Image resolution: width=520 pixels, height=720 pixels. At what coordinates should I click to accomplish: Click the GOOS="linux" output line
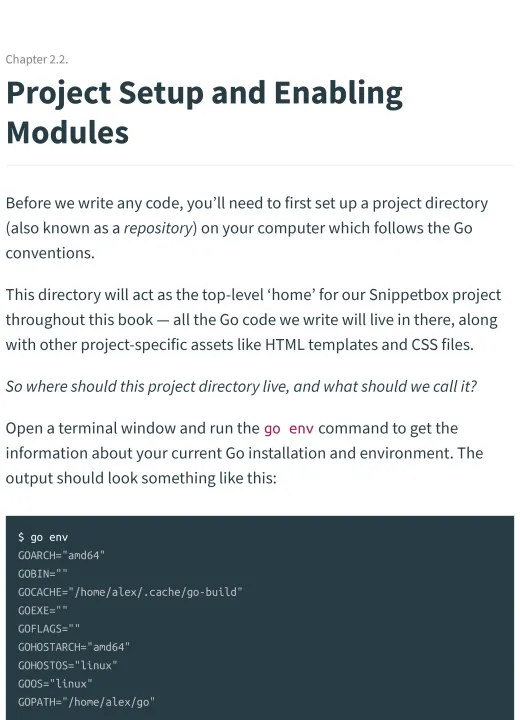tap(55, 684)
